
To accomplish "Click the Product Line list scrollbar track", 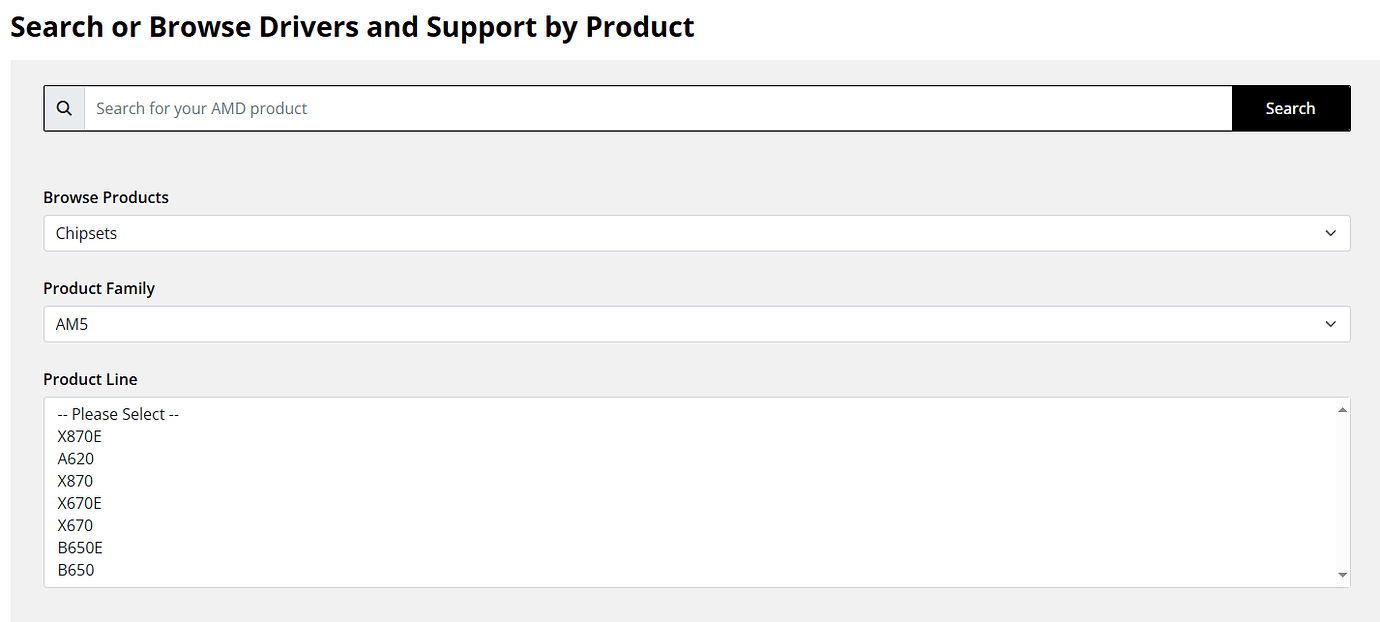I will (x=1342, y=492).
